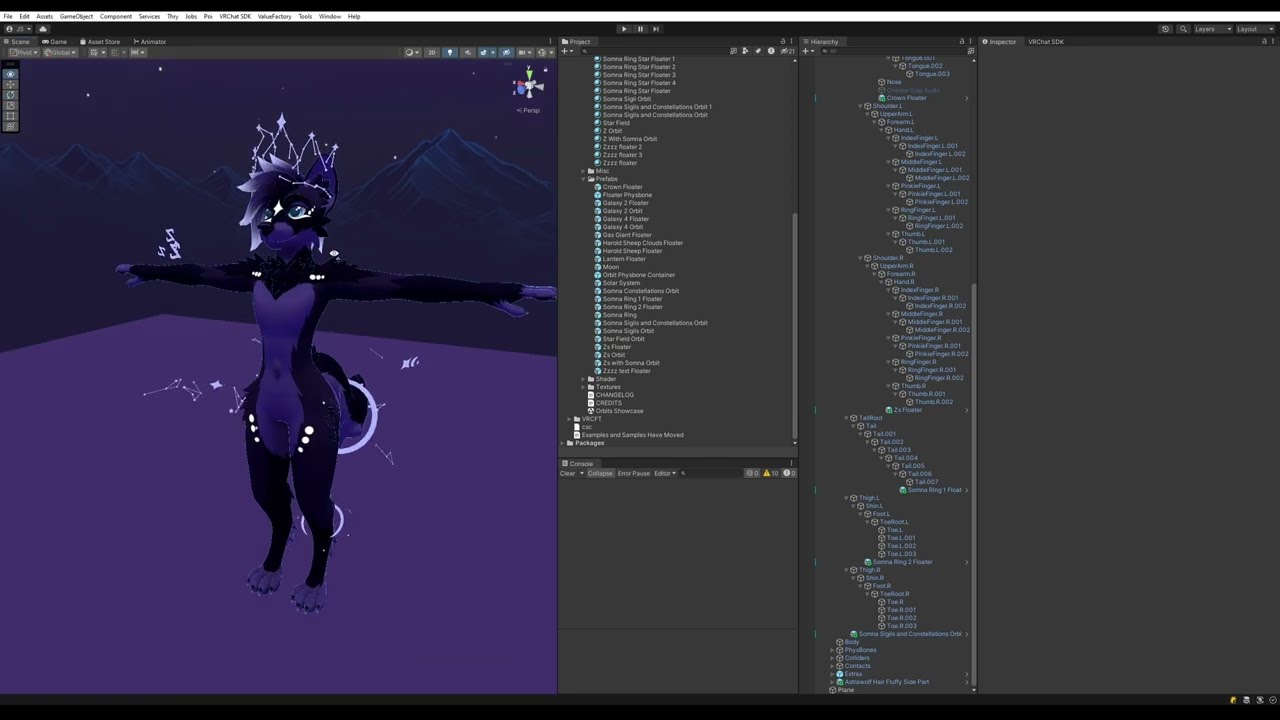Image resolution: width=1280 pixels, height=720 pixels.
Task: Open the account JS dropdown in the toolbar
Action: tap(18, 29)
